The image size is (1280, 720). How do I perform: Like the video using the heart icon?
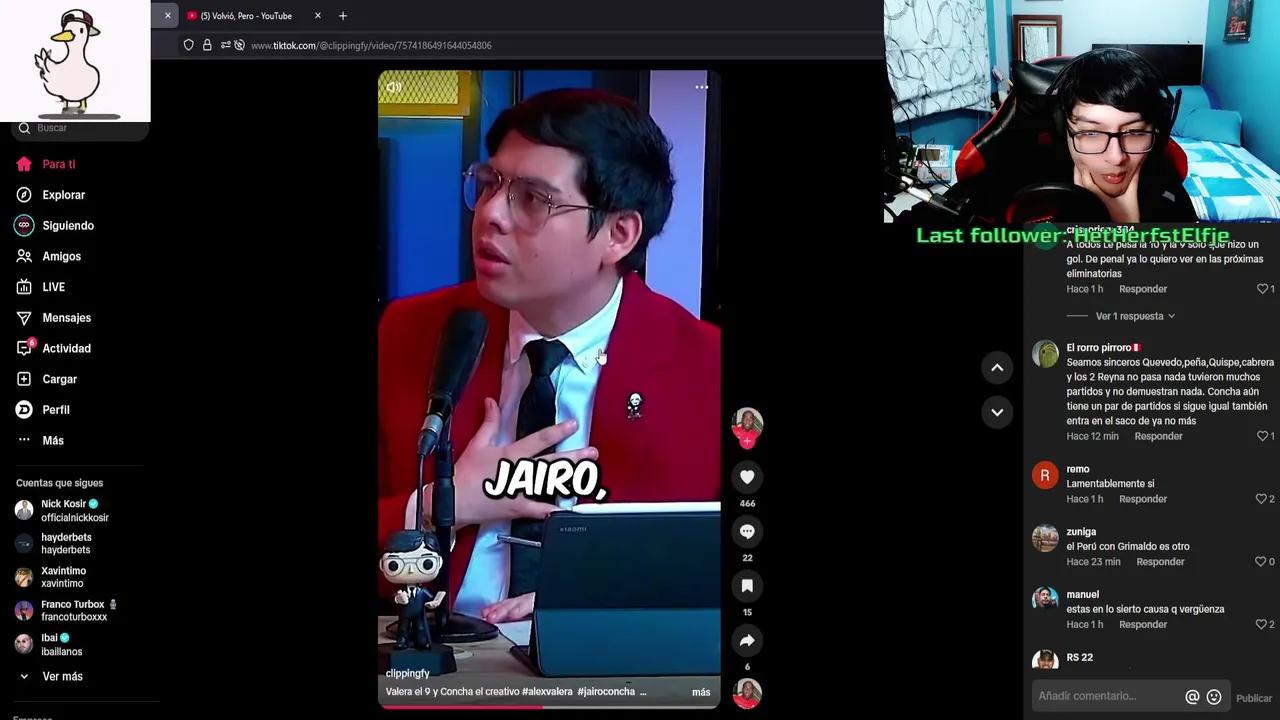pos(747,477)
